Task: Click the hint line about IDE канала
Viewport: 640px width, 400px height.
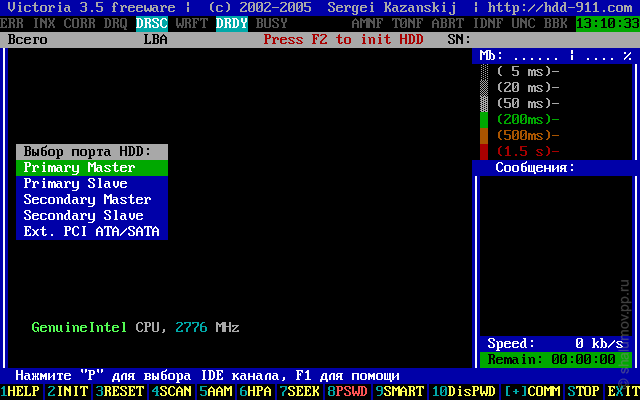Action: [x=207, y=376]
